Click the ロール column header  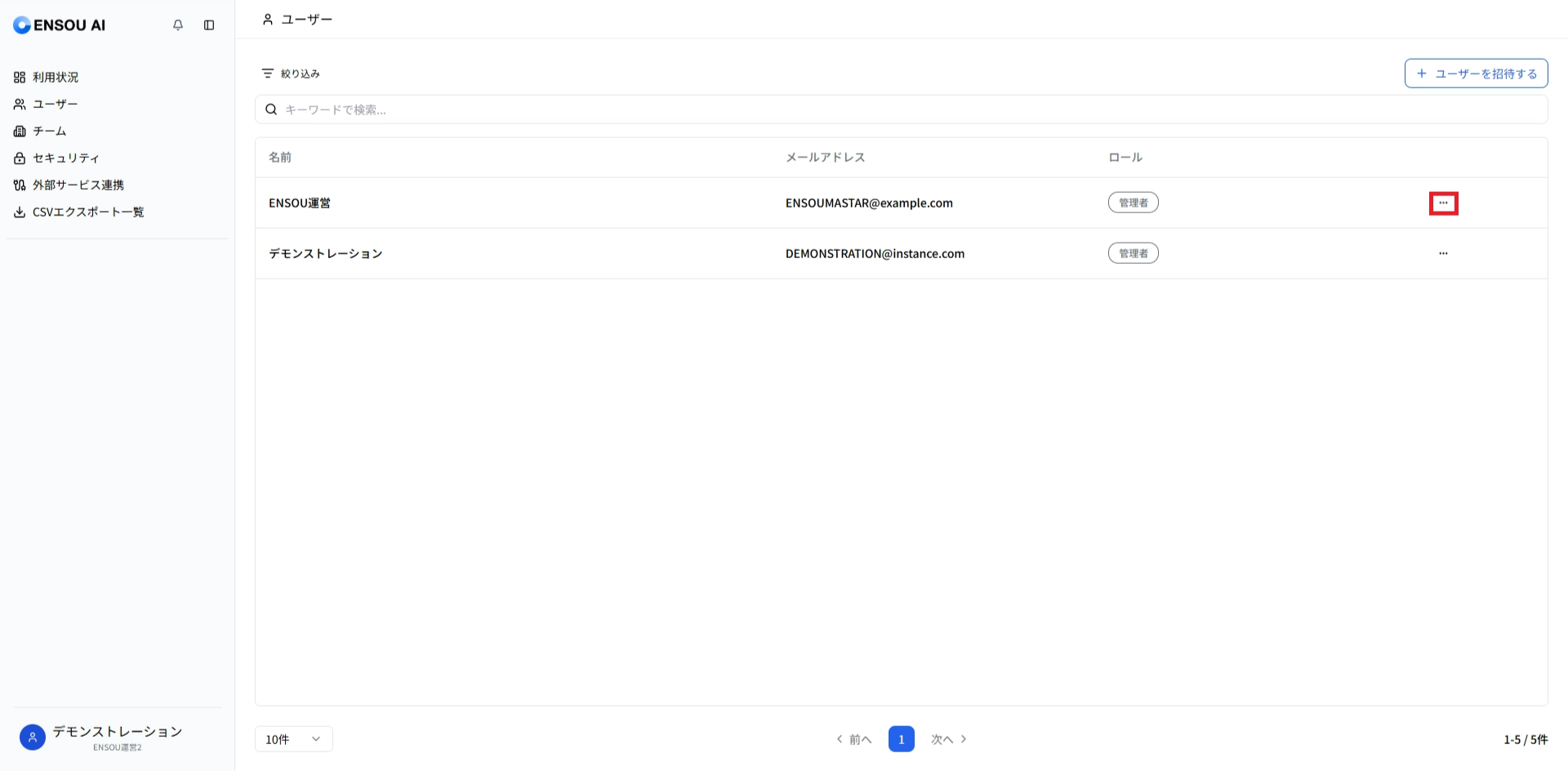point(1125,157)
